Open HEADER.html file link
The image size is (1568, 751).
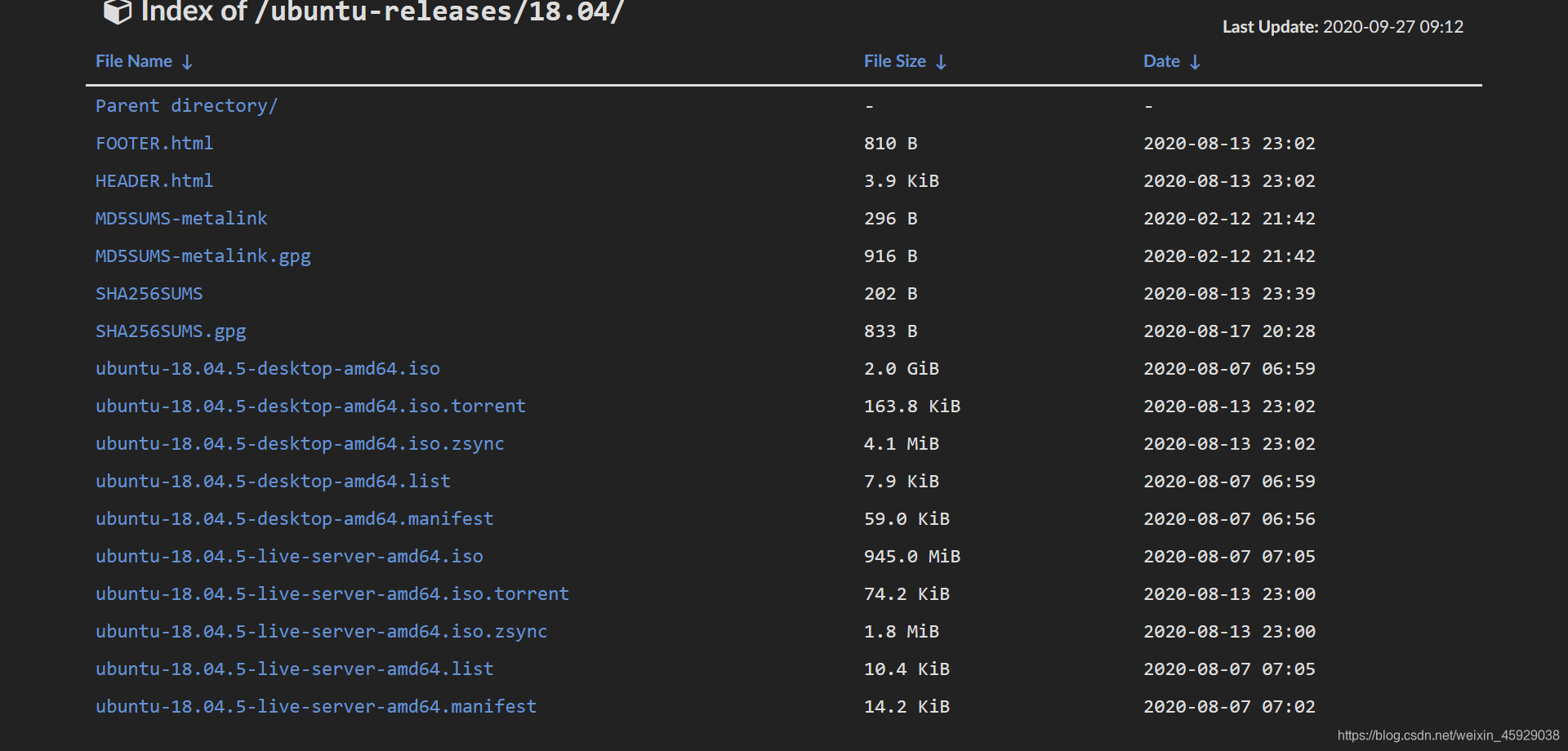(x=154, y=181)
